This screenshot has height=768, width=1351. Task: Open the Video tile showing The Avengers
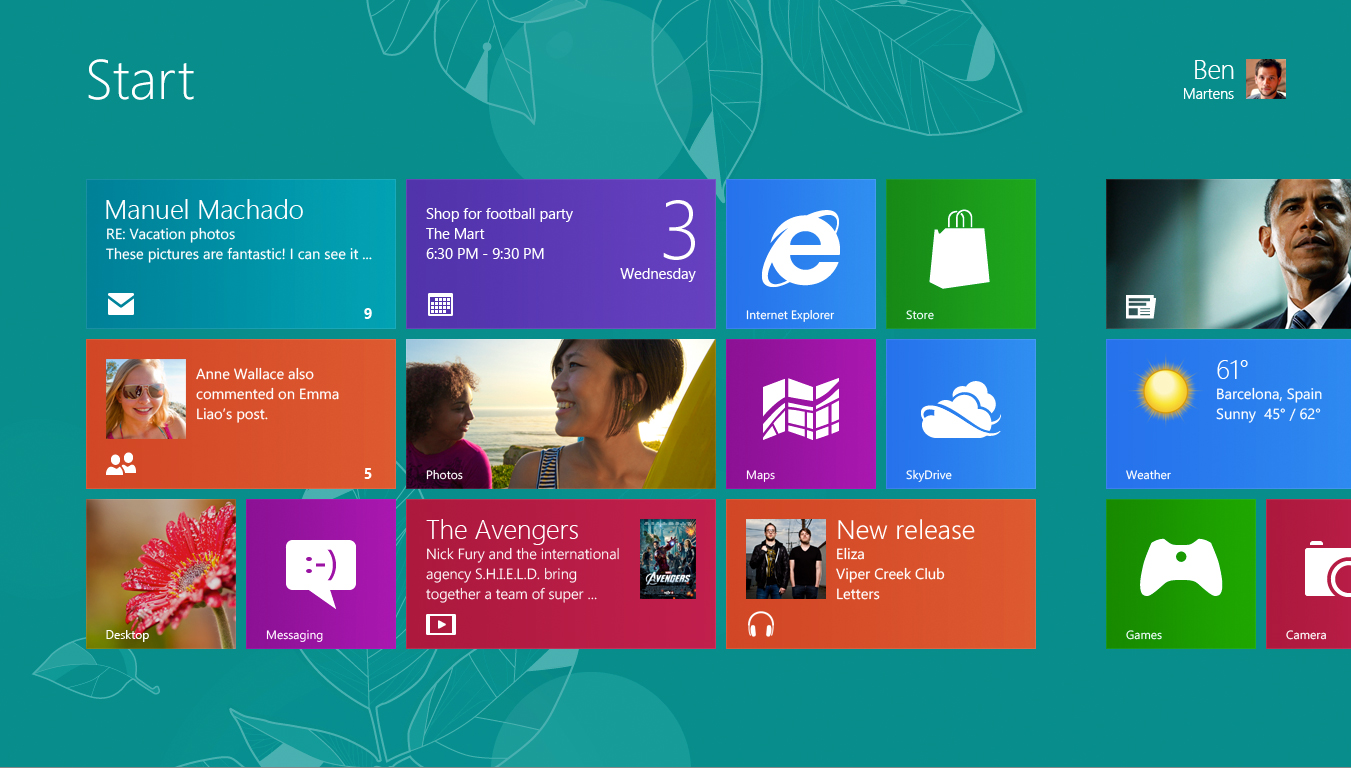point(530,573)
